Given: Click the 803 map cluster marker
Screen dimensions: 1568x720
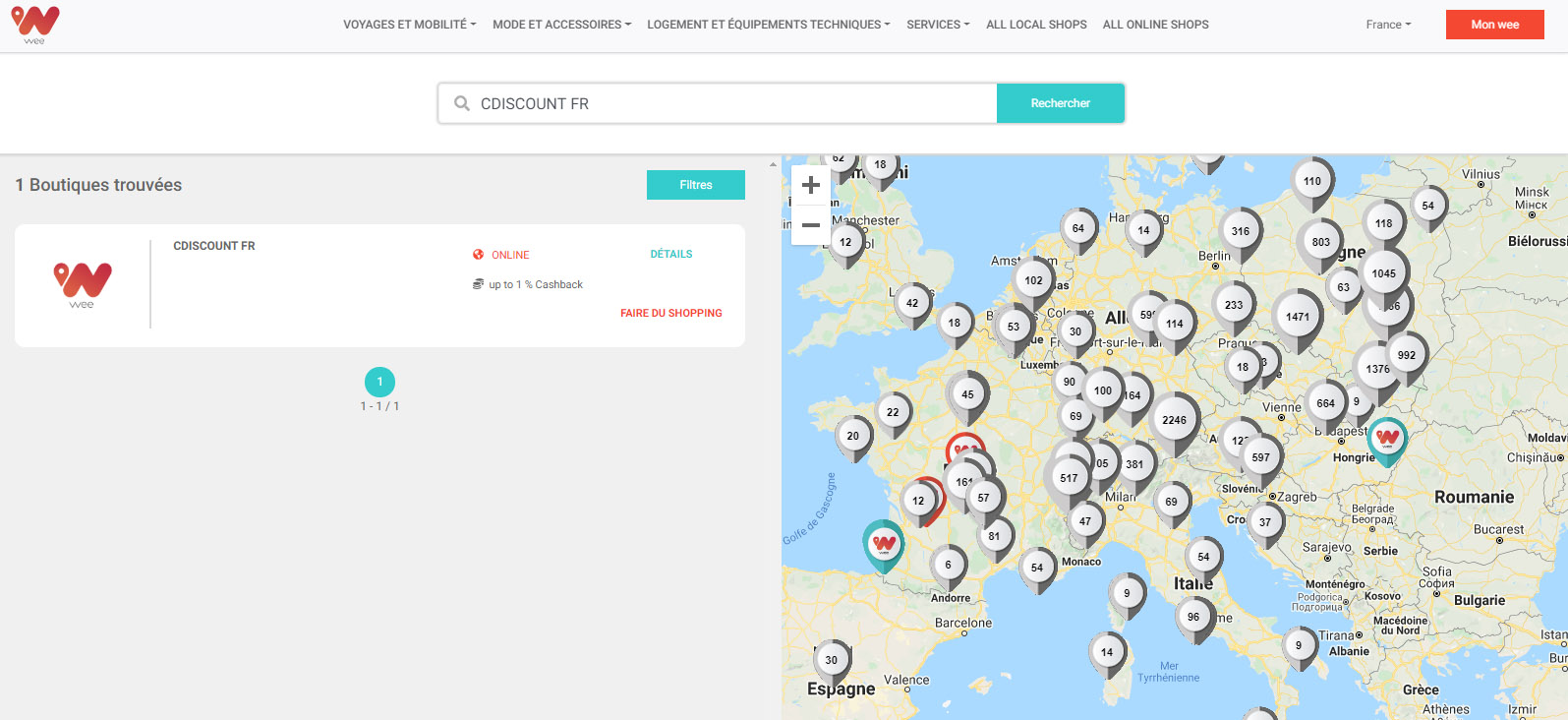Looking at the screenshot, I should point(1320,242).
